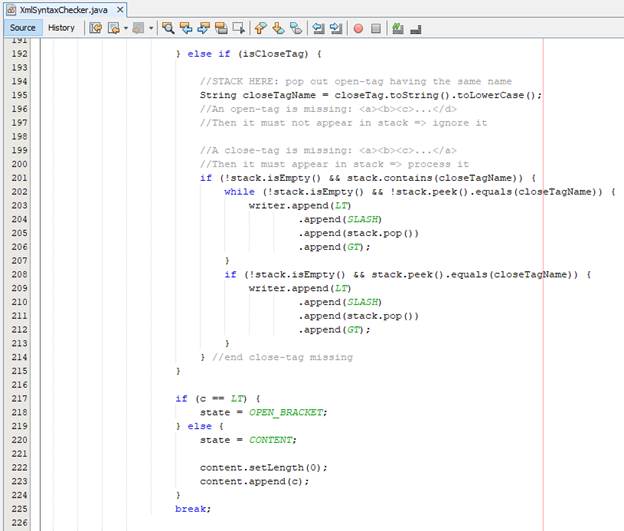Image resolution: width=624 pixels, height=531 pixels.
Task: Click the 'while' keyword on line 202
Action: point(239,192)
